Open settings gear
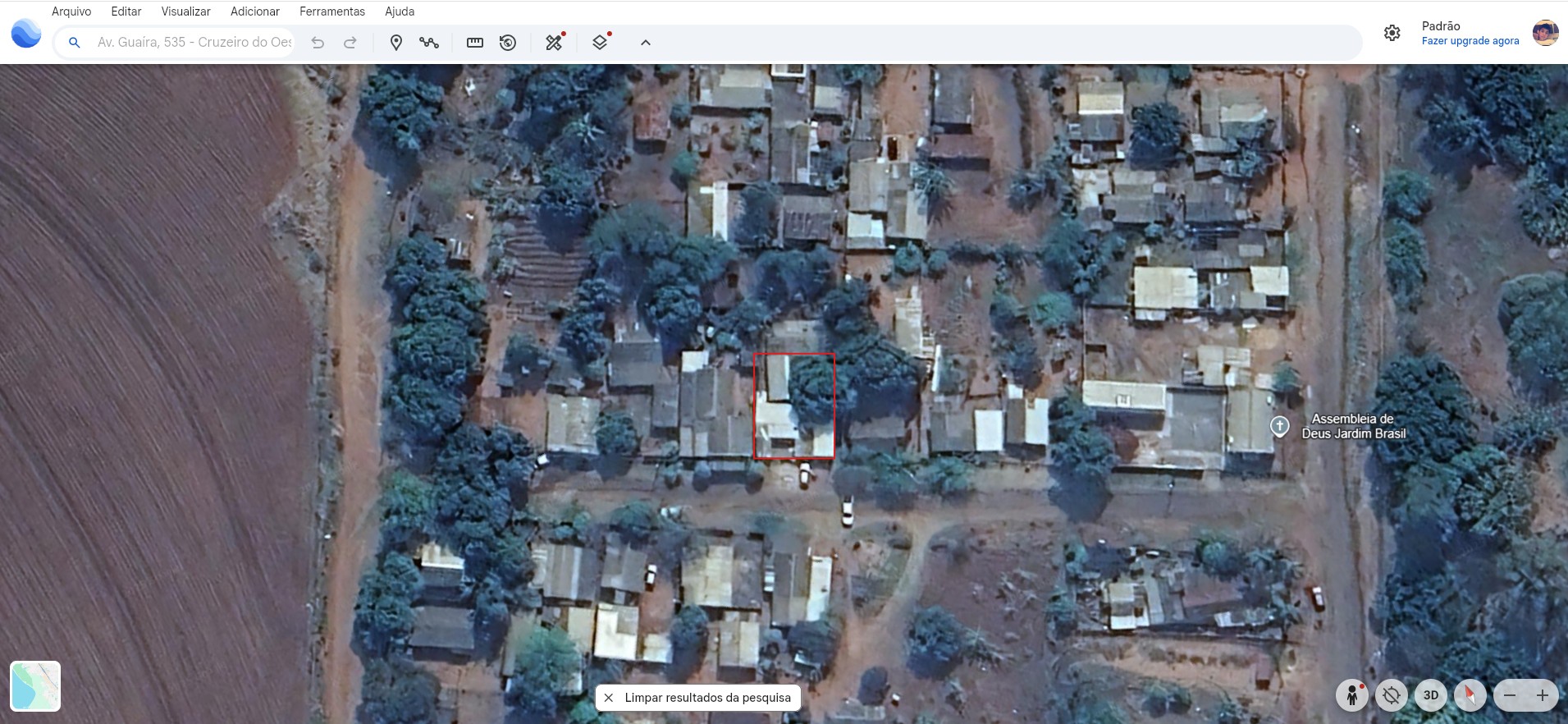The width and height of the screenshot is (1568, 724). (1392, 33)
